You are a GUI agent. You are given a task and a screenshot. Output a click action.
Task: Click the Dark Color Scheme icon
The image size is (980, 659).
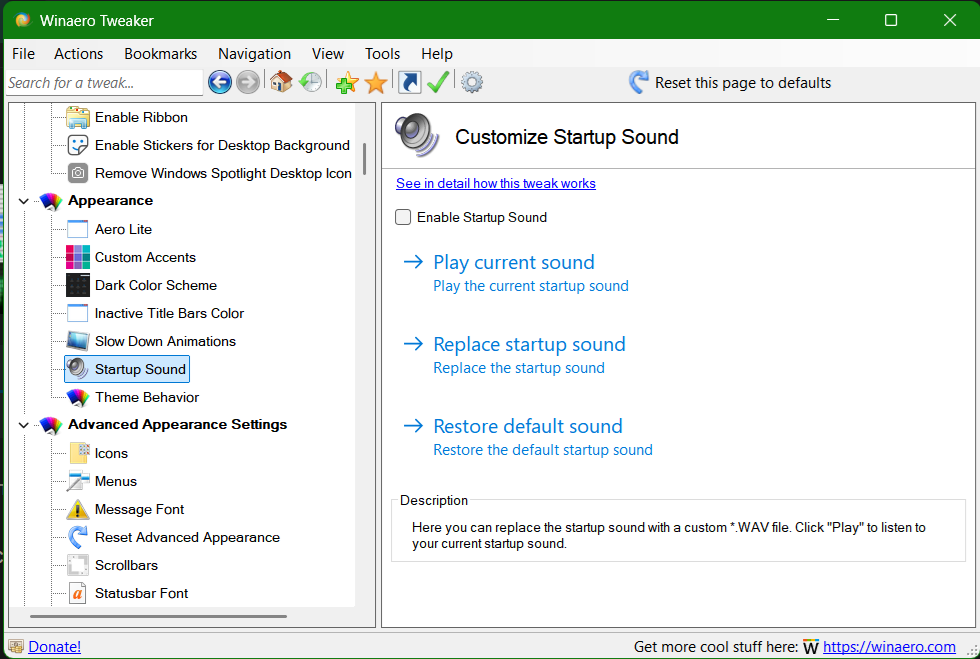[78, 285]
